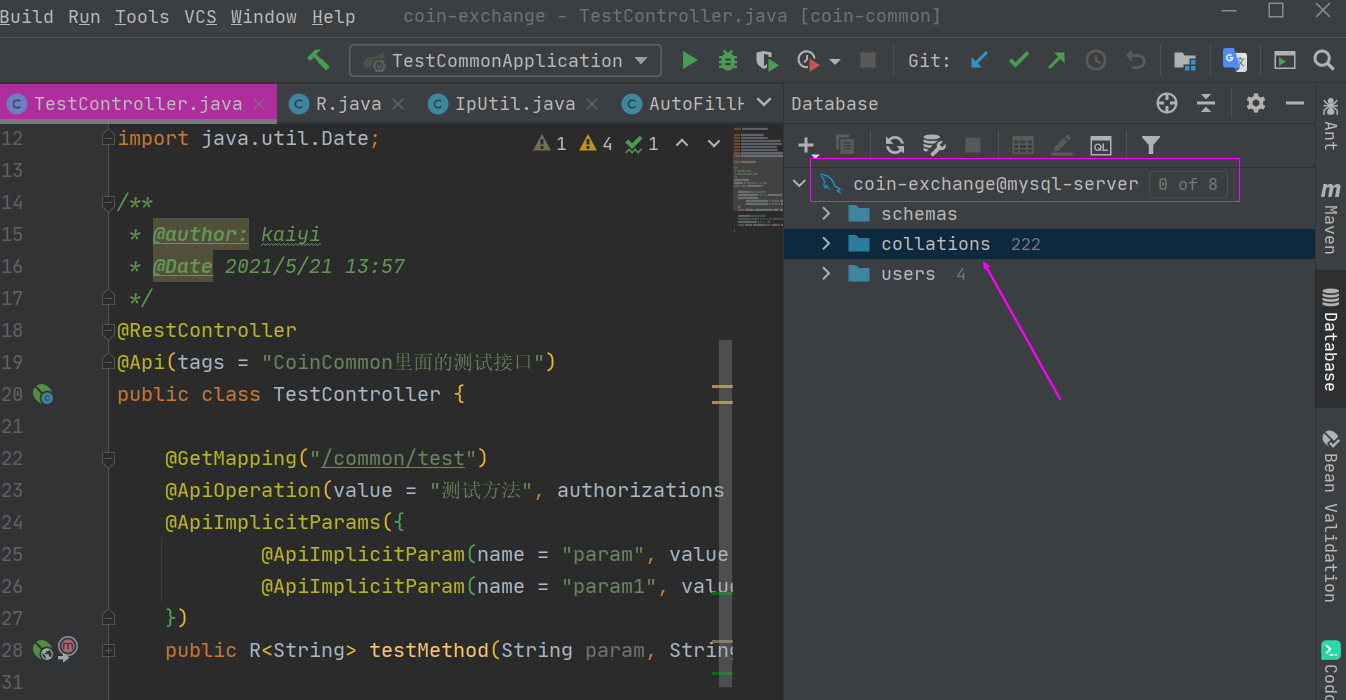Click Git commit checkmark icon
The image size is (1346, 700).
tap(1018, 61)
